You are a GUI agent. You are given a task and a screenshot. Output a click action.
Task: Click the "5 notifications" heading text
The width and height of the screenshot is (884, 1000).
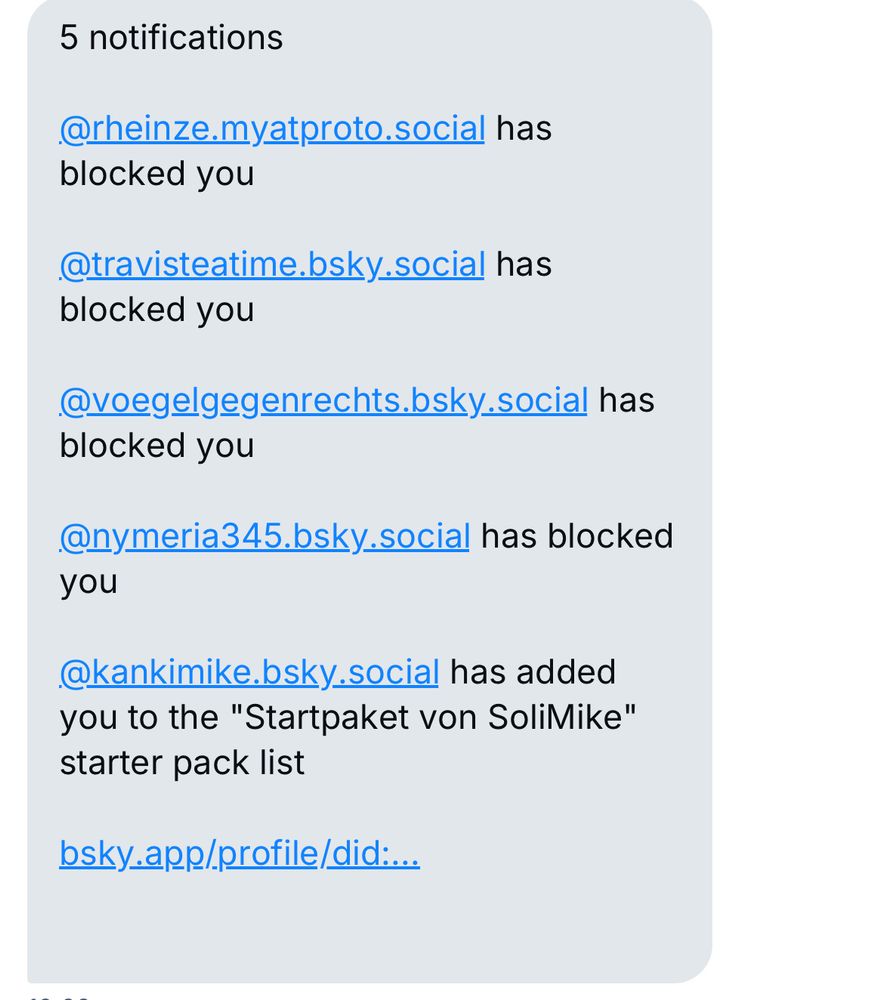pos(171,37)
